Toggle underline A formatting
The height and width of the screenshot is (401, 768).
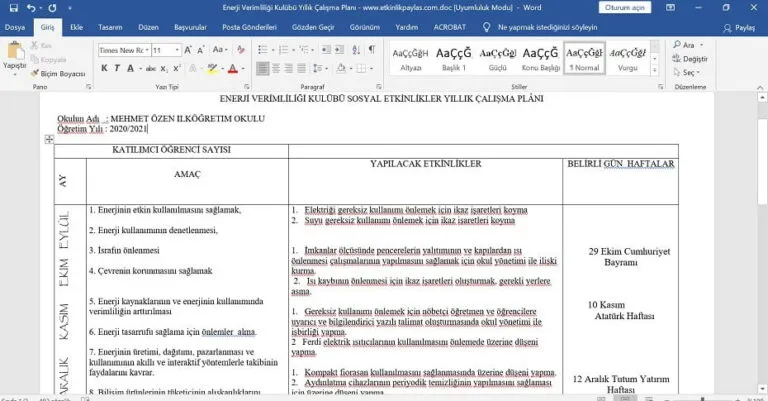coord(130,69)
